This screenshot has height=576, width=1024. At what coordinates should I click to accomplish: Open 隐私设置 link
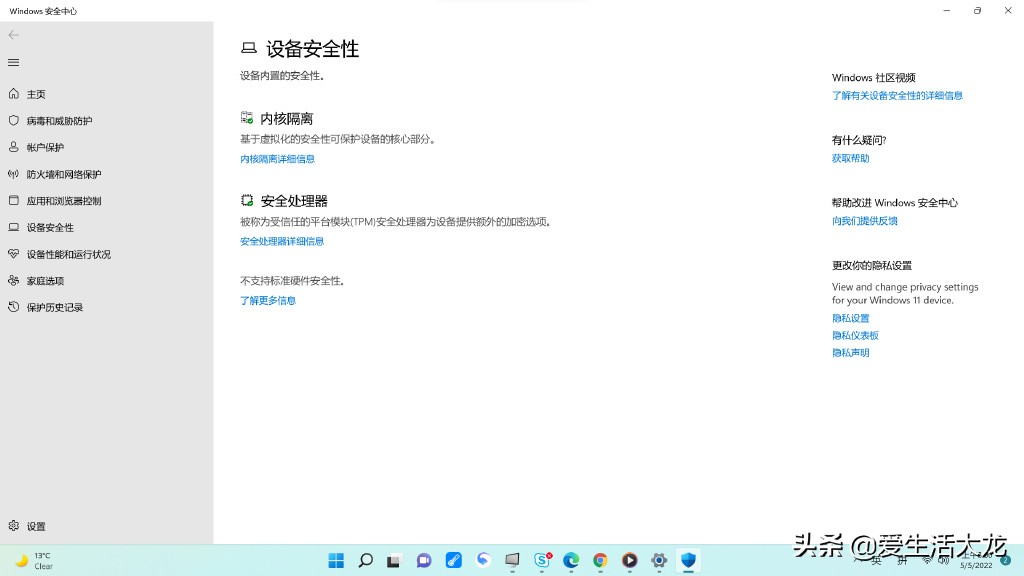pyautogui.click(x=850, y=318)
